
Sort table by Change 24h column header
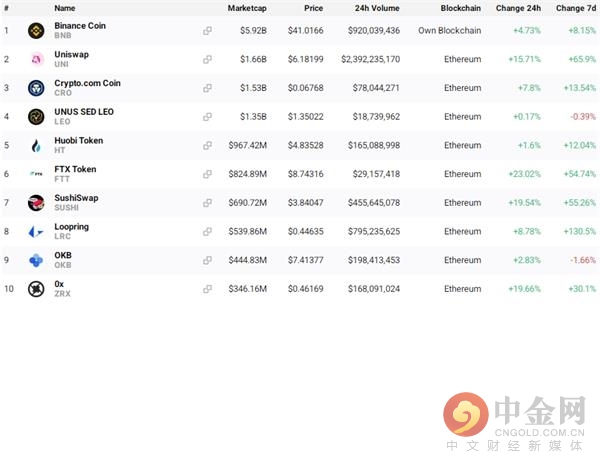[x=518, y=8]
